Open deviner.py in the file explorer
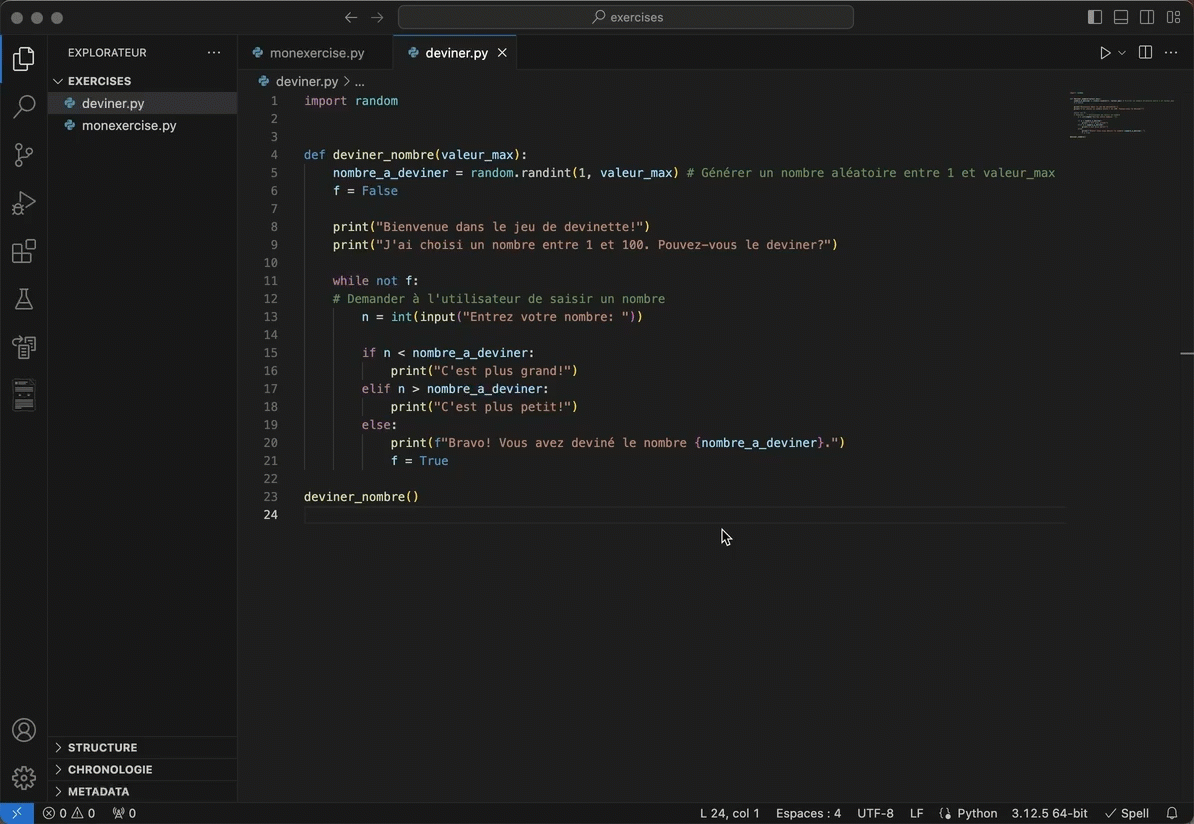This screenshot has width=1194, height=824. [142, 103]
